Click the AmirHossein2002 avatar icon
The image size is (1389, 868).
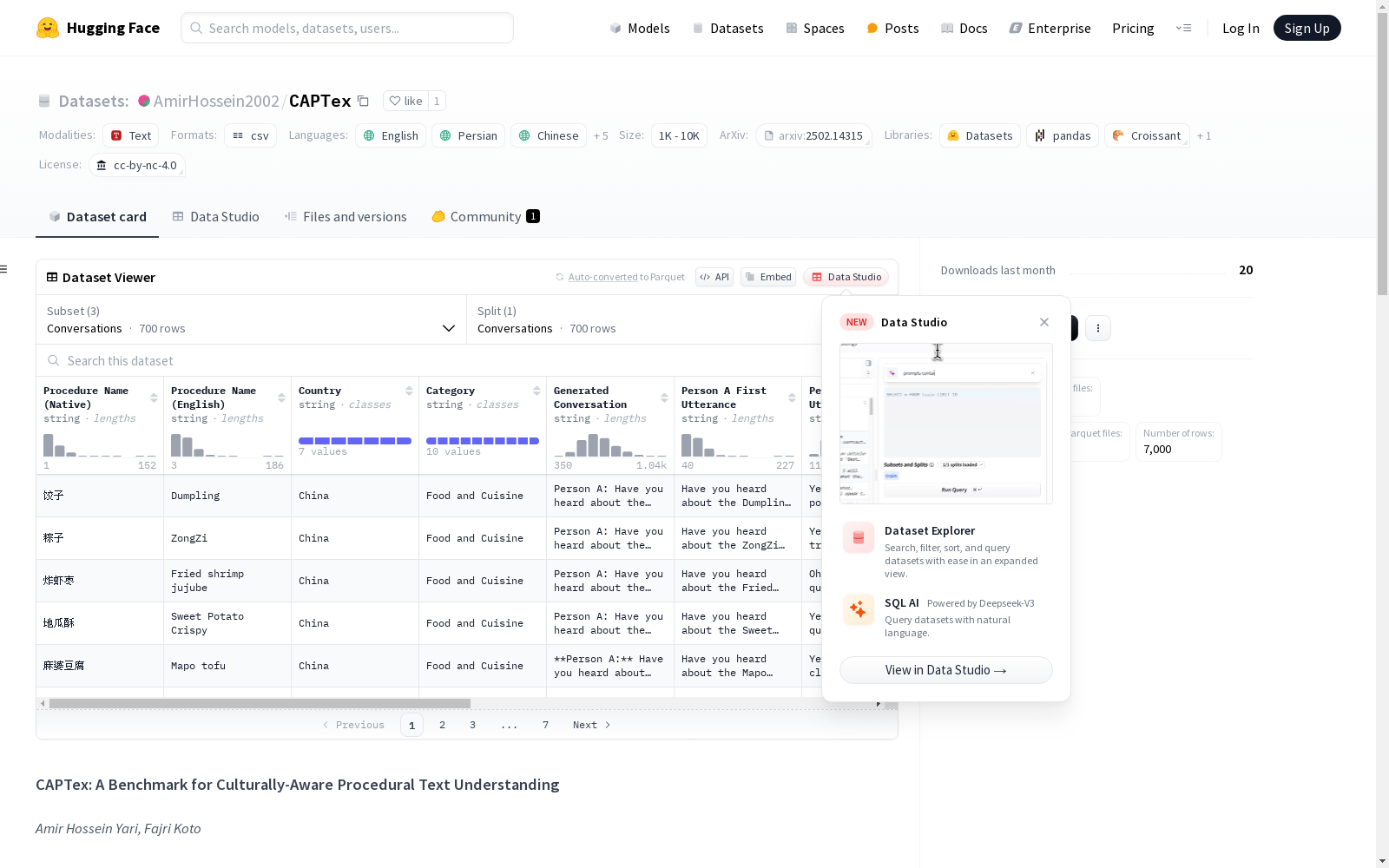(144, 102)
